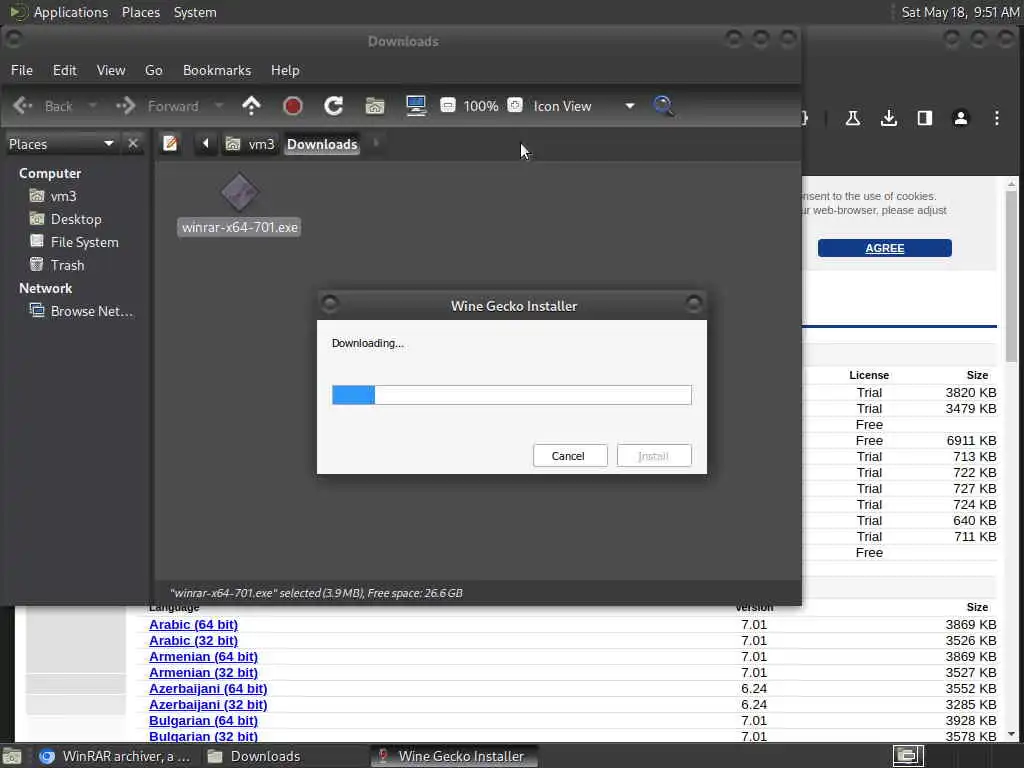
Task: Click the Wine Gecko download progress bar
Action: pyautogui.click(x=511, y=395)
